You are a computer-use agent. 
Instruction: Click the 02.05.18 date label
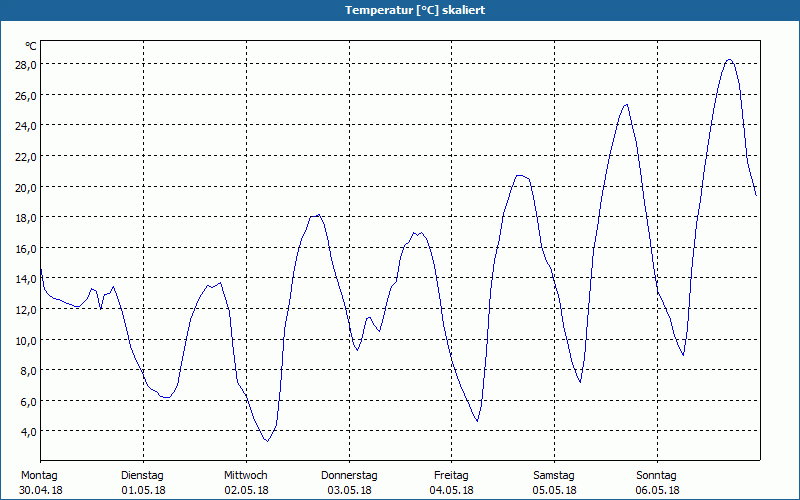[x=246, y=490]
